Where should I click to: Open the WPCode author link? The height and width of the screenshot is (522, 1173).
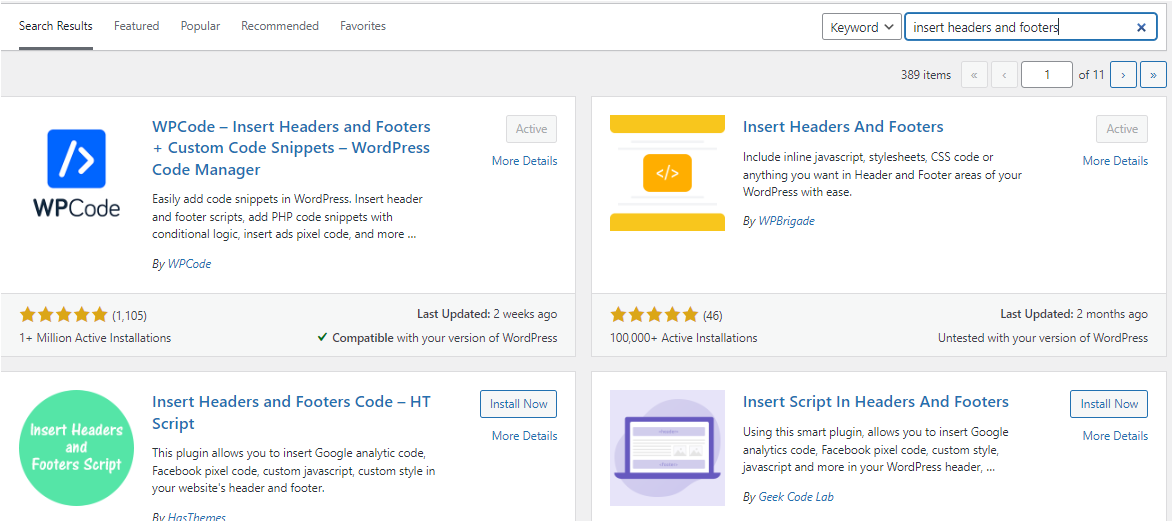point(189,264)
